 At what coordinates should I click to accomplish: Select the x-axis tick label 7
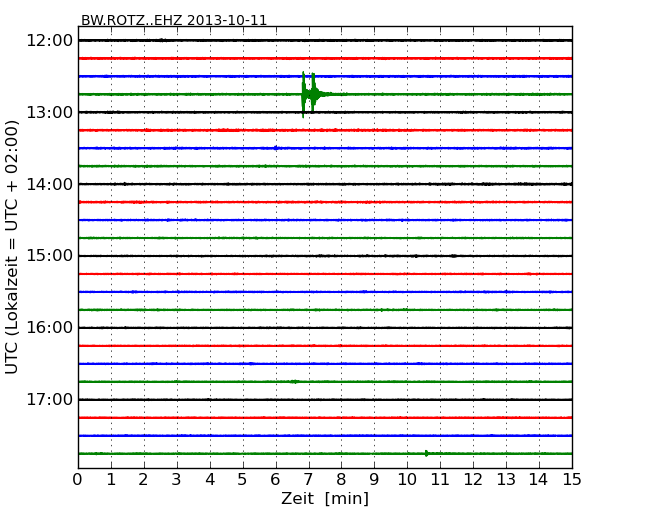[x=308, y=480]
